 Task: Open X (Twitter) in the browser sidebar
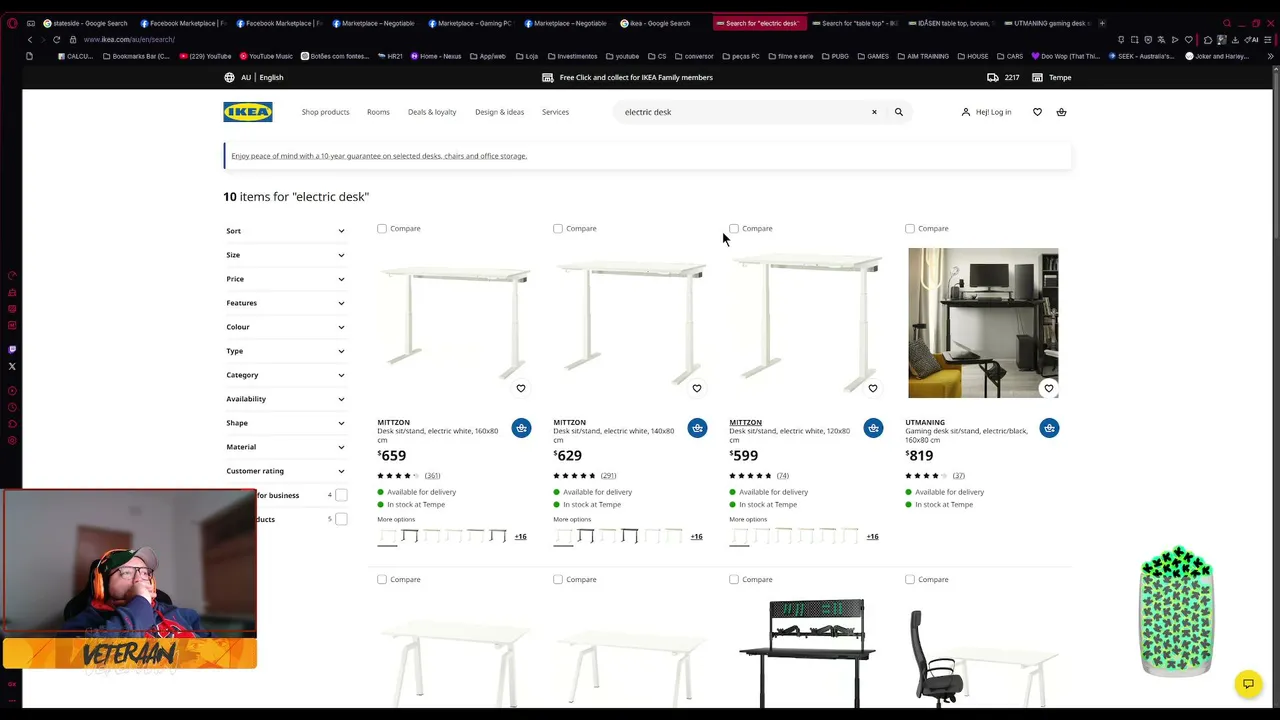coord(12,366)
